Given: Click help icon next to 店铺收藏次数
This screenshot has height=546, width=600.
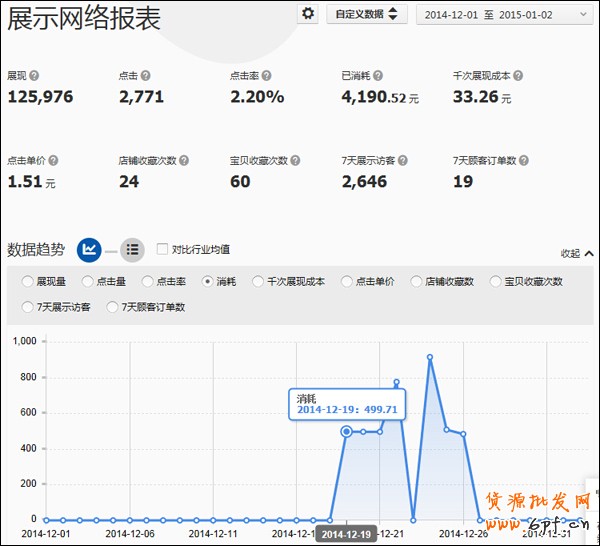Looking at the screenshot, I should click(x=185, y=160).
